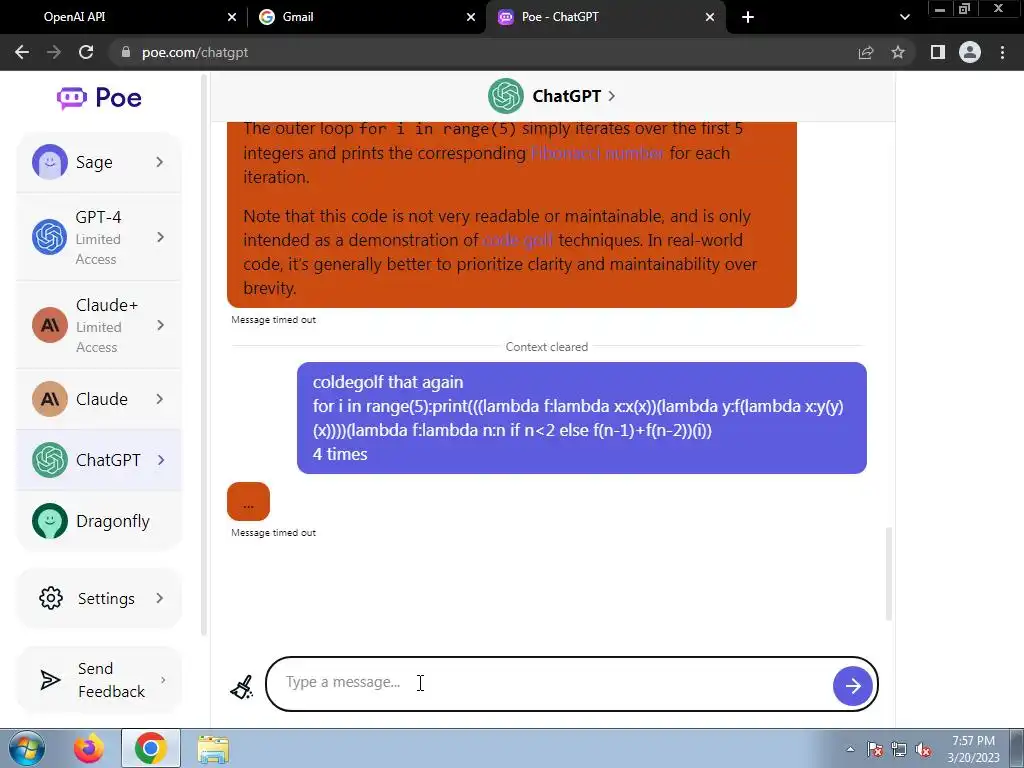This screenshot has height=768, width=1024.
Task: Open the tab search dropdown arrow
Action: coord(904,17)
